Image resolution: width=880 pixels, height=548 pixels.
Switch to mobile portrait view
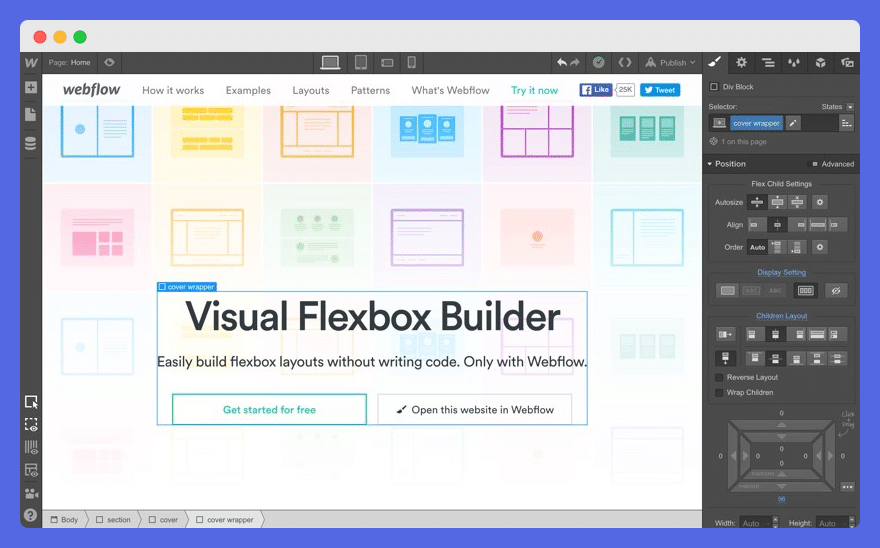[411, 62]
